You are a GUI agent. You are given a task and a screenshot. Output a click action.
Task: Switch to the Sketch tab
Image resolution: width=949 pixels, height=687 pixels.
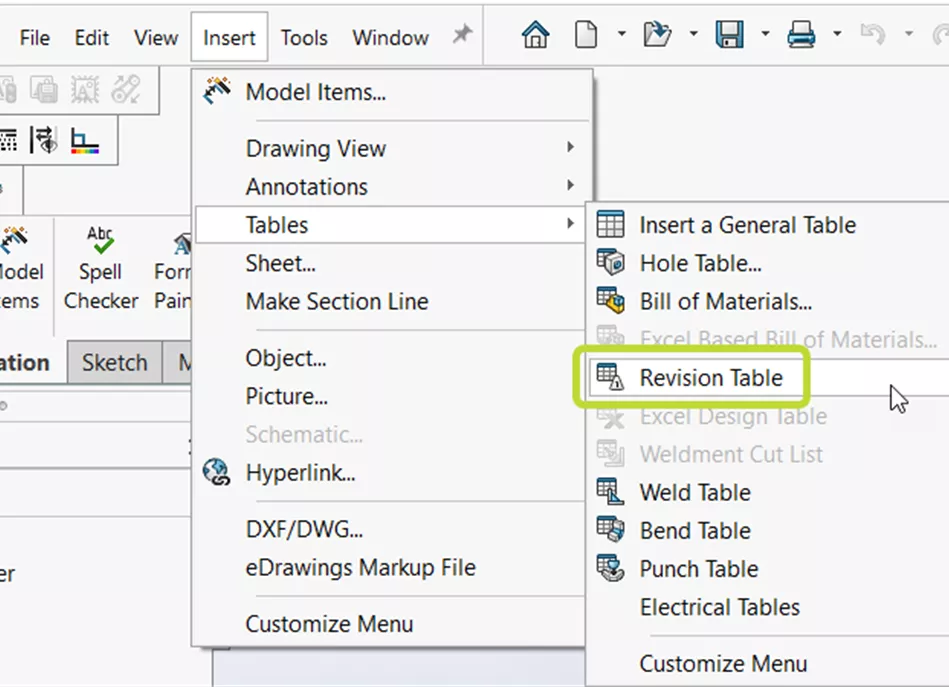point(114,362)
